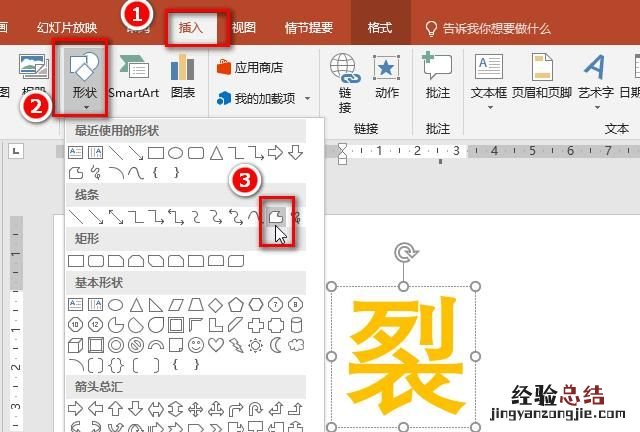640x432 pixels.
Task: Pick the triangle in 最近使用的形状
Action: 216,153
